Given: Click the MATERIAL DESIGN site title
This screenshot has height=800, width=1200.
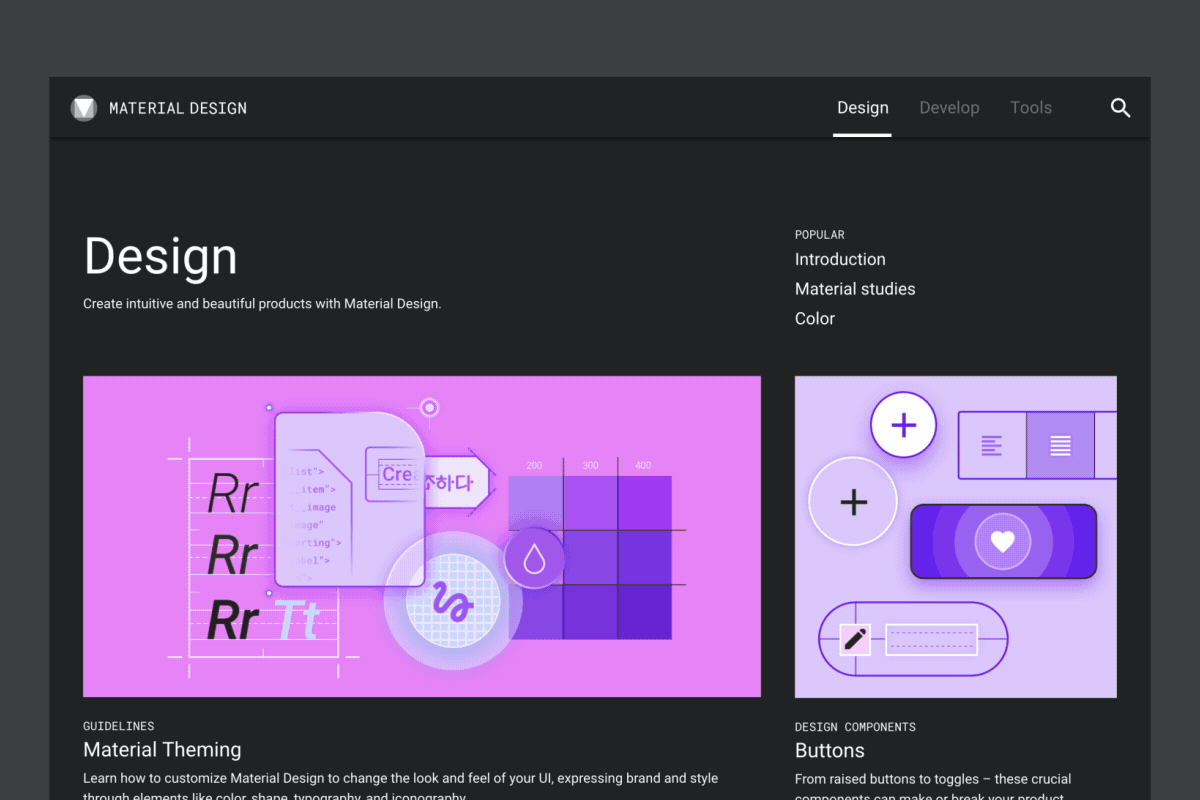Looking at the screenshot, I should (178, 108).
